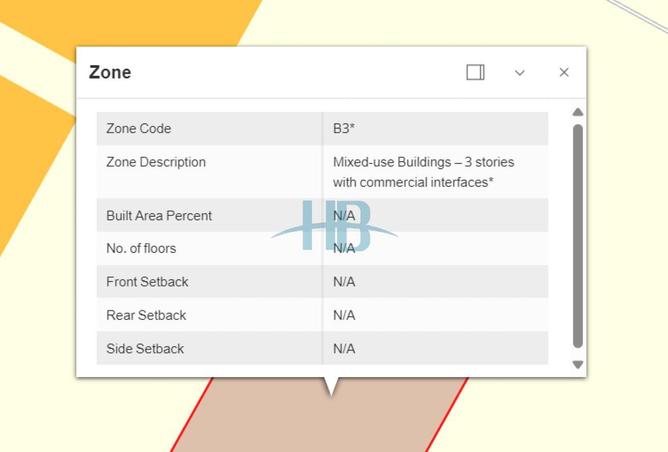Select the Built Area Percent label
Viewport: 668px width, 452px height.
159,216
